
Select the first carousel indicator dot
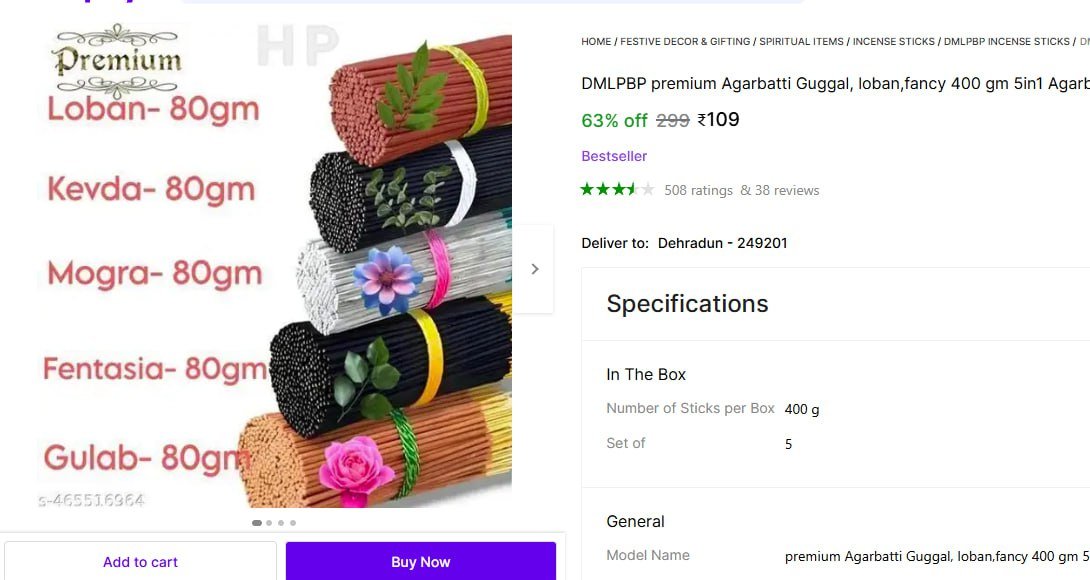tap(257, 522)
